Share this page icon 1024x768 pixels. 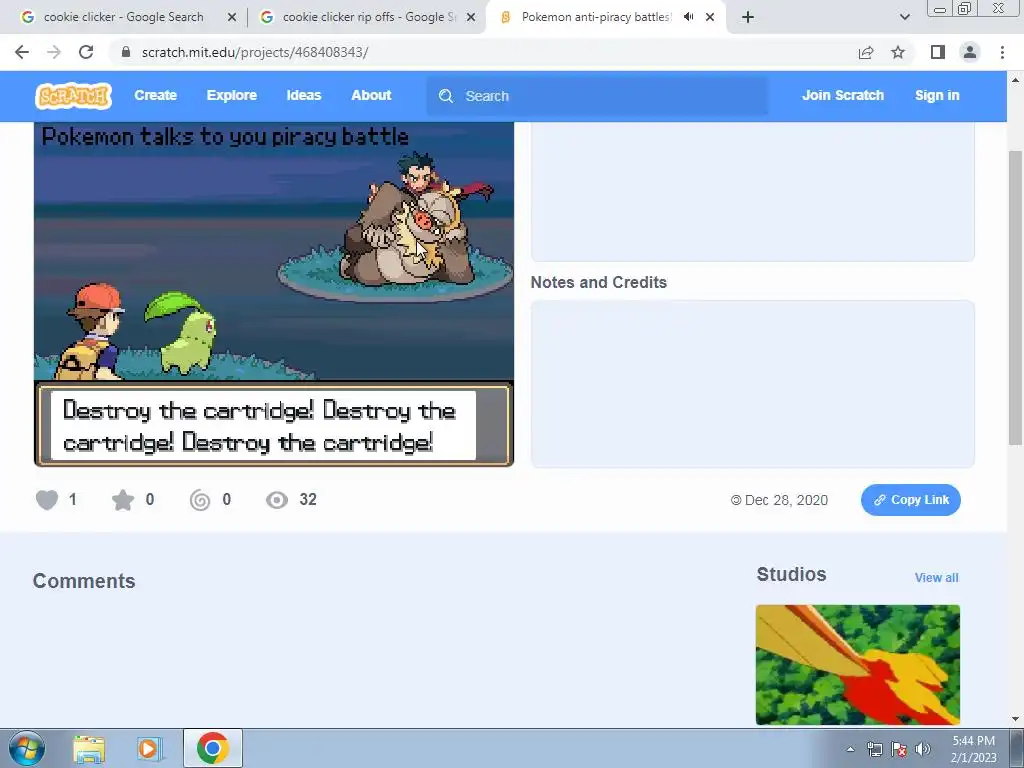point(866,52)
